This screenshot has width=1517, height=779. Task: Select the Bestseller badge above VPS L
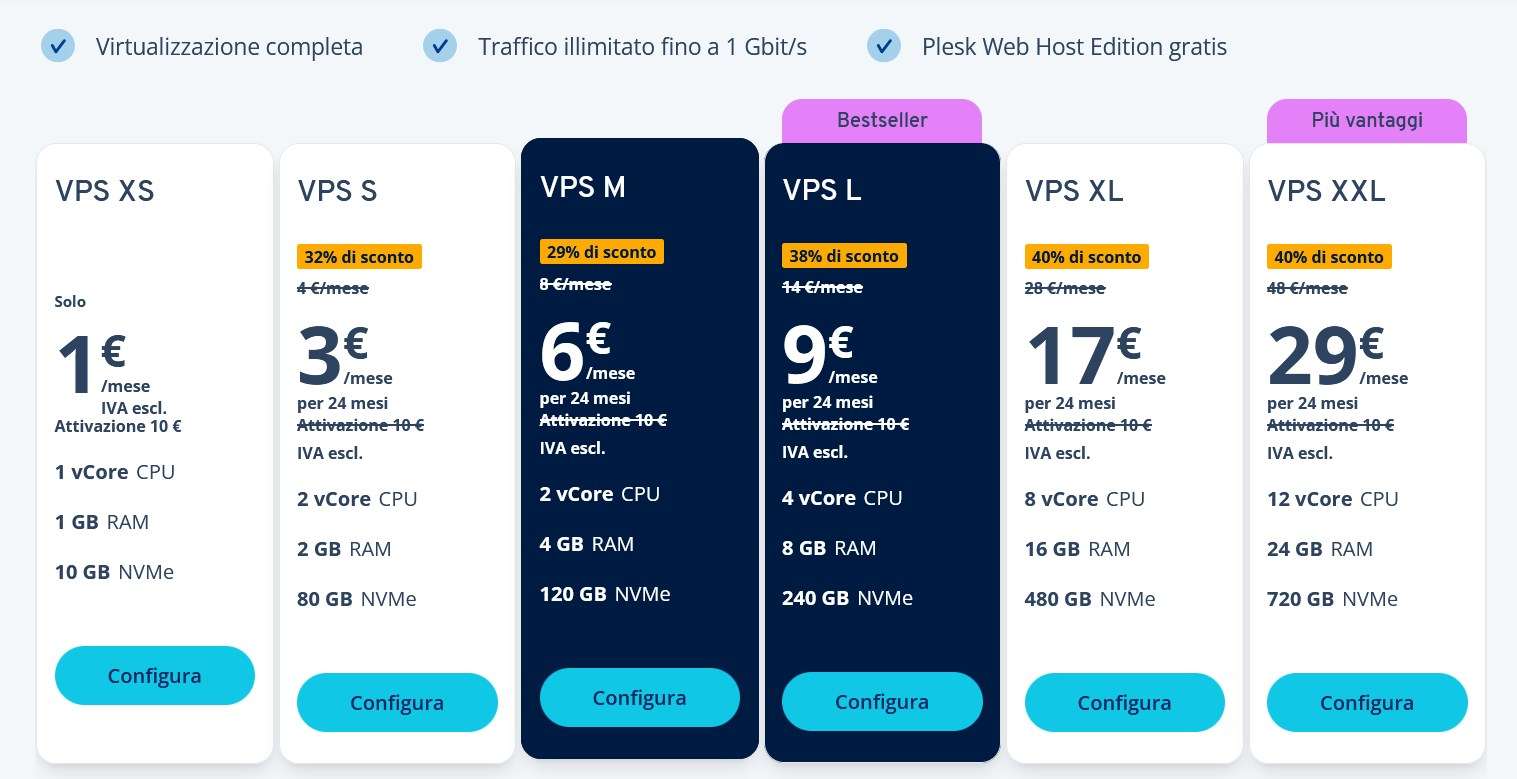coord(882,121)
